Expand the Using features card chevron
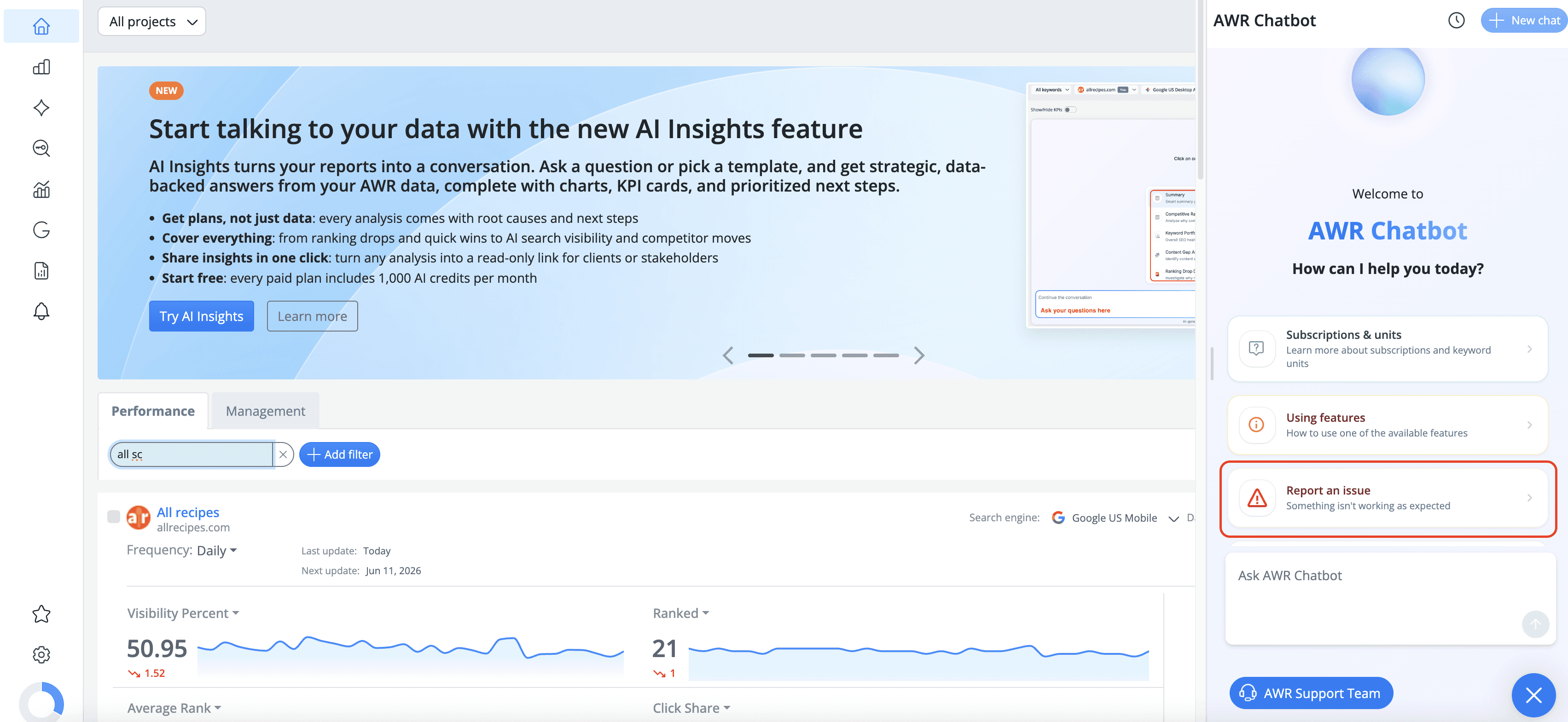 1529,425
